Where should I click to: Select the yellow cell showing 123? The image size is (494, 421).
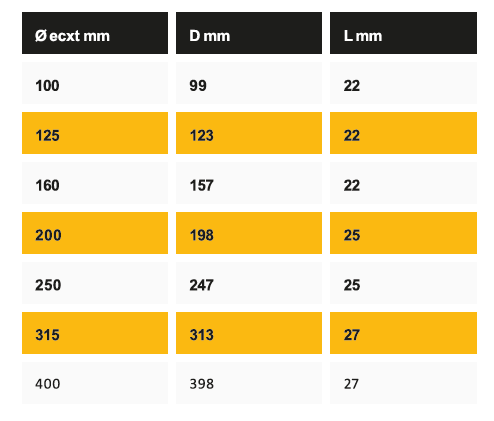249,133
